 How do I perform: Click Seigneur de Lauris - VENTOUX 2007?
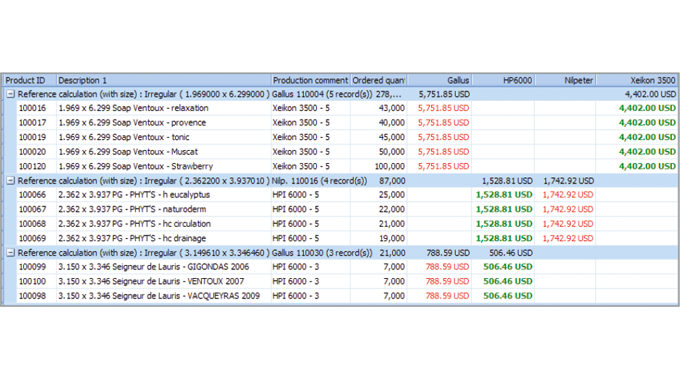151,281
